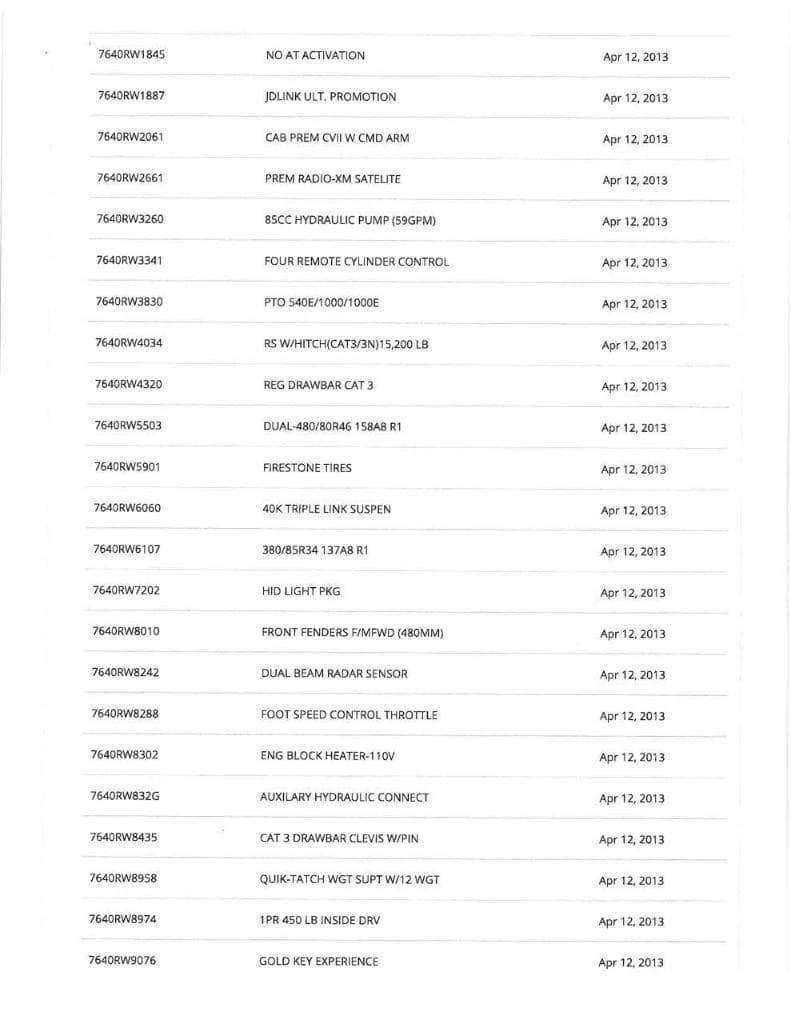
Task: Select 'FOOT SPEED CONTROL THROTTLE' text
Action: (349, 715)
